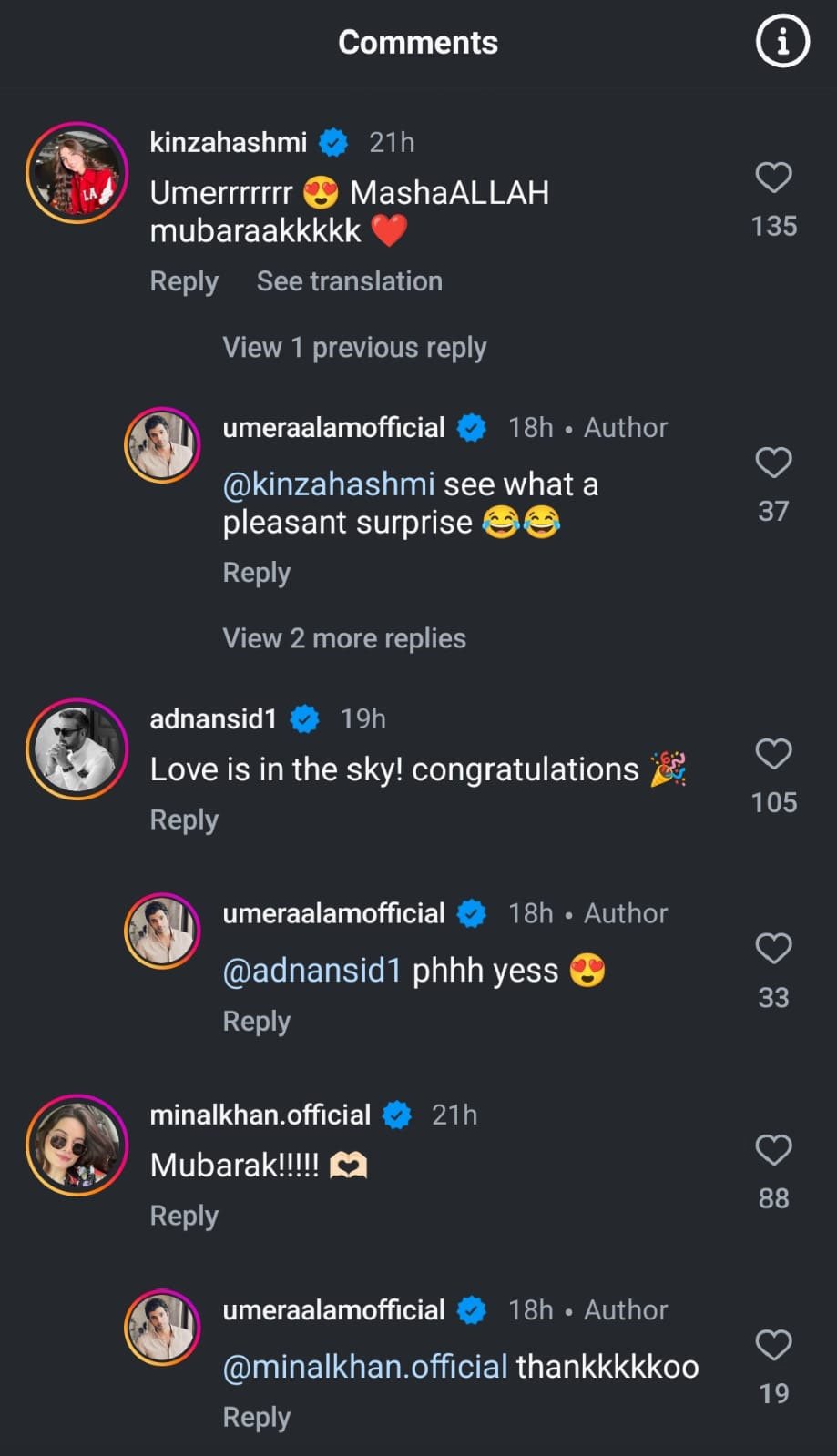
Task: Expand 'View 2 more replies'
Action: point(344,638)
